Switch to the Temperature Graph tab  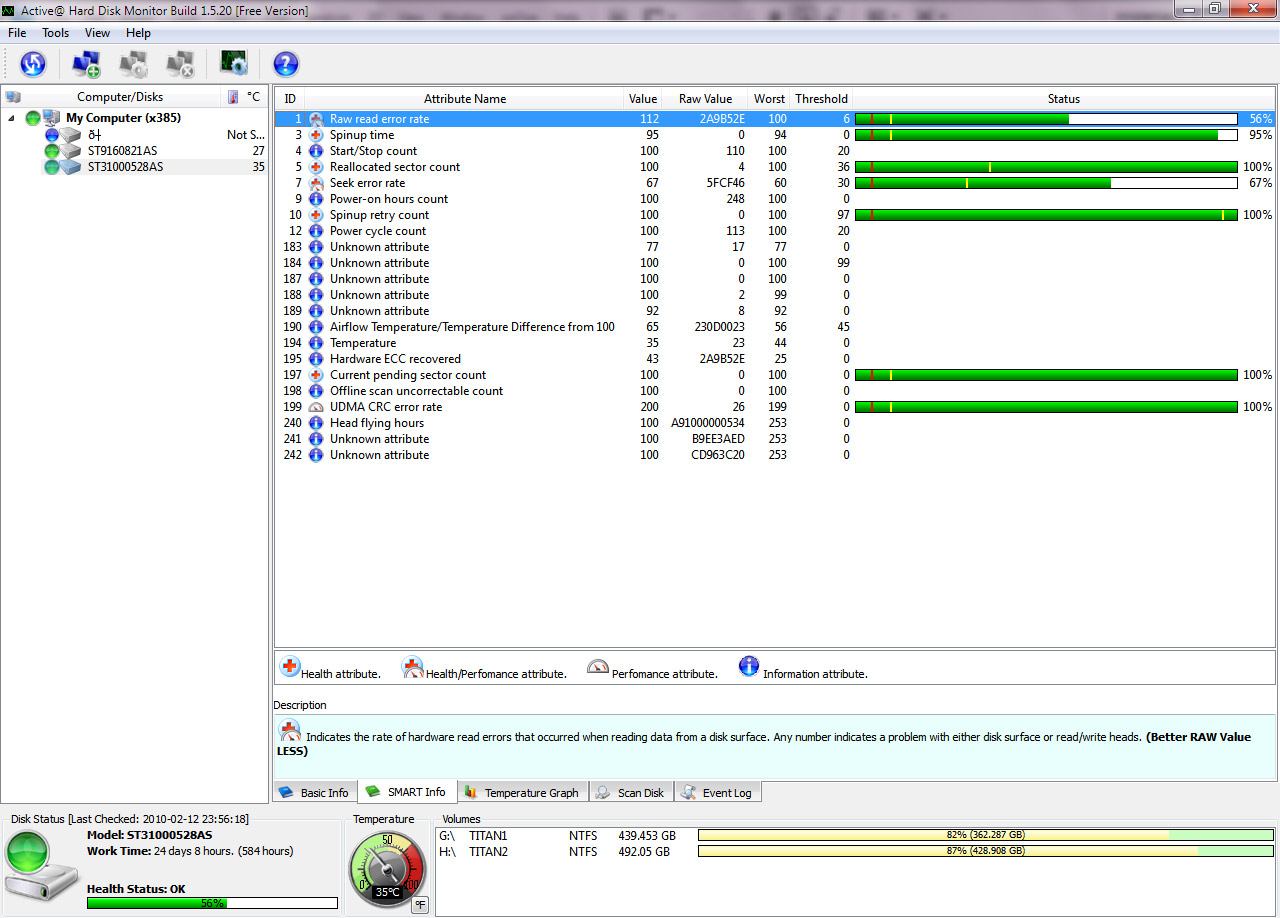(522, 792)
